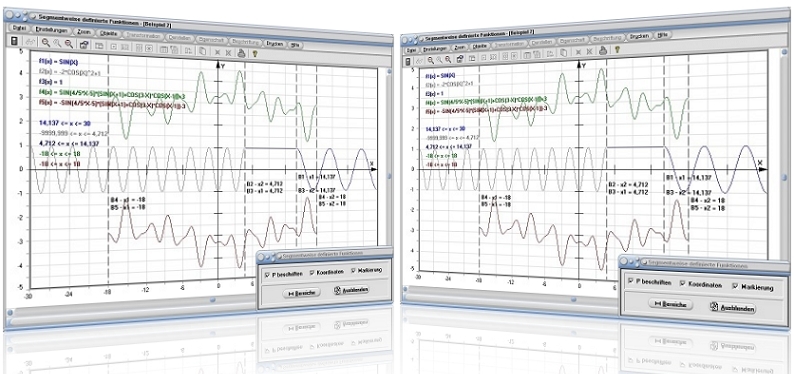This screenshot has width=794, height=374.
Task: Click the lightbulb hint icon in left window
Action: coord(255,54)
